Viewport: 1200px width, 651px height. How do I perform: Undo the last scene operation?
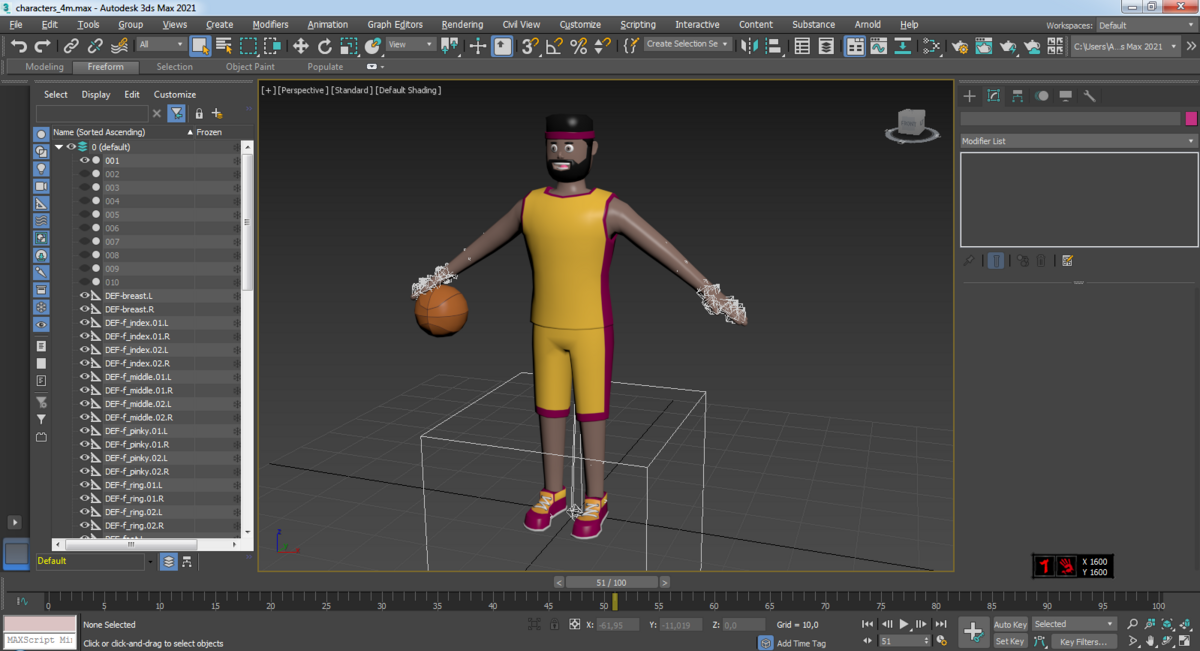pos(19,46)
